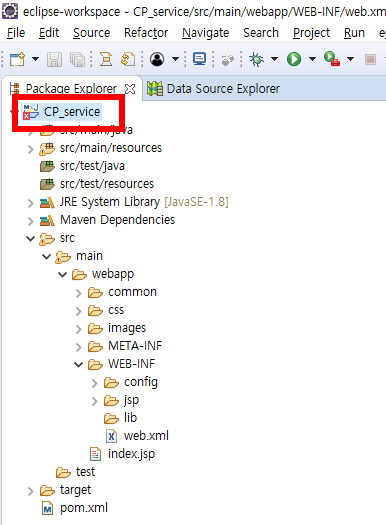Expand the src/main/resources folder
This screenshot has width=386, height=525.
coord(30,149)
